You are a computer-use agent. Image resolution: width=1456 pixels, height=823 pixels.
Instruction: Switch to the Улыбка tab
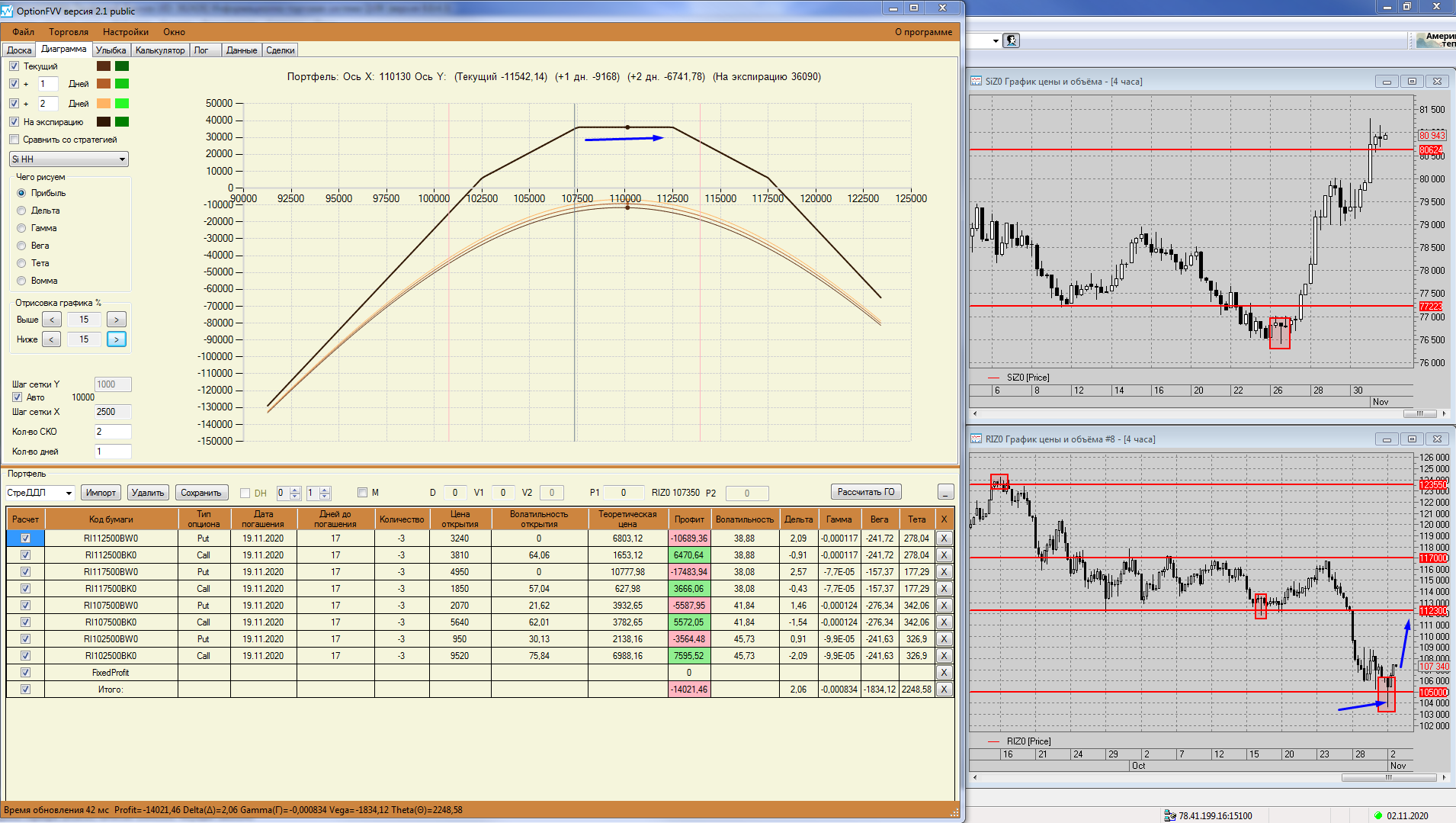[x=111, y=50]
